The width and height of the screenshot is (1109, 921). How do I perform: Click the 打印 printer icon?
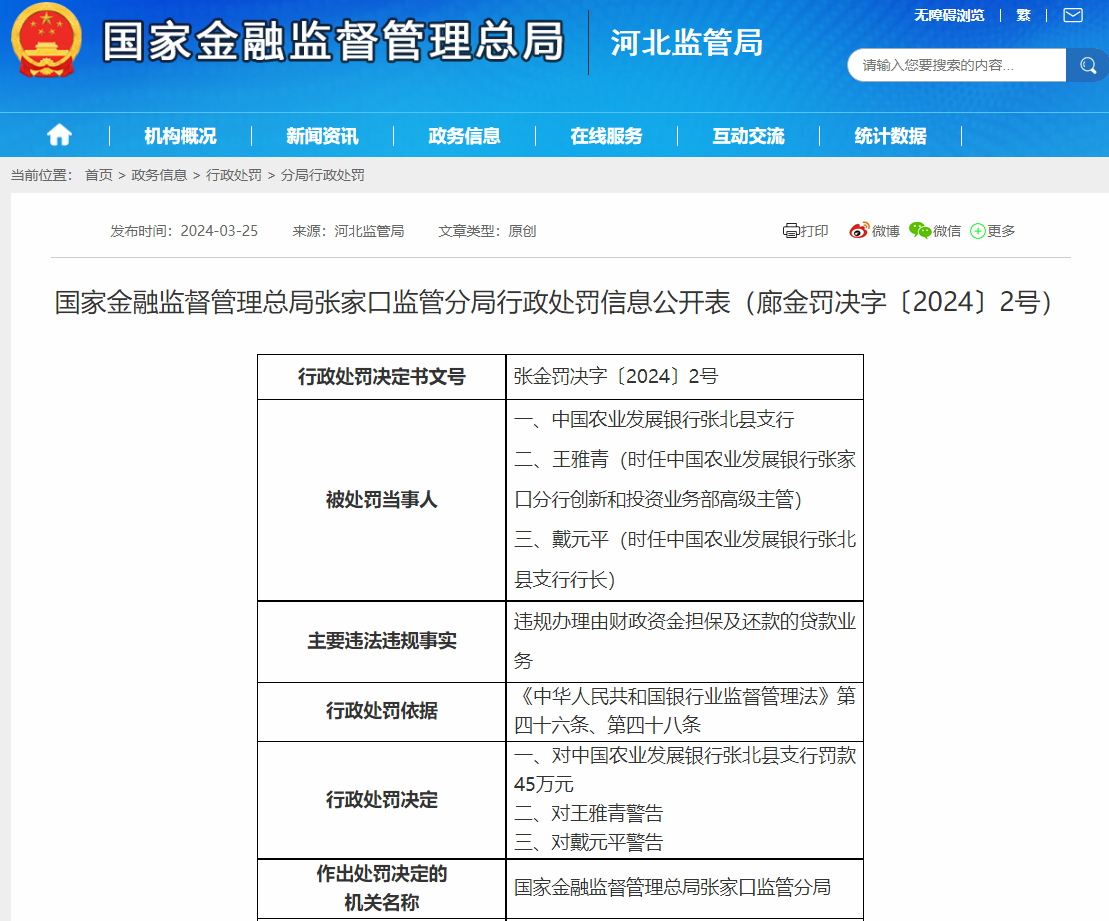[x=789, y=230]
